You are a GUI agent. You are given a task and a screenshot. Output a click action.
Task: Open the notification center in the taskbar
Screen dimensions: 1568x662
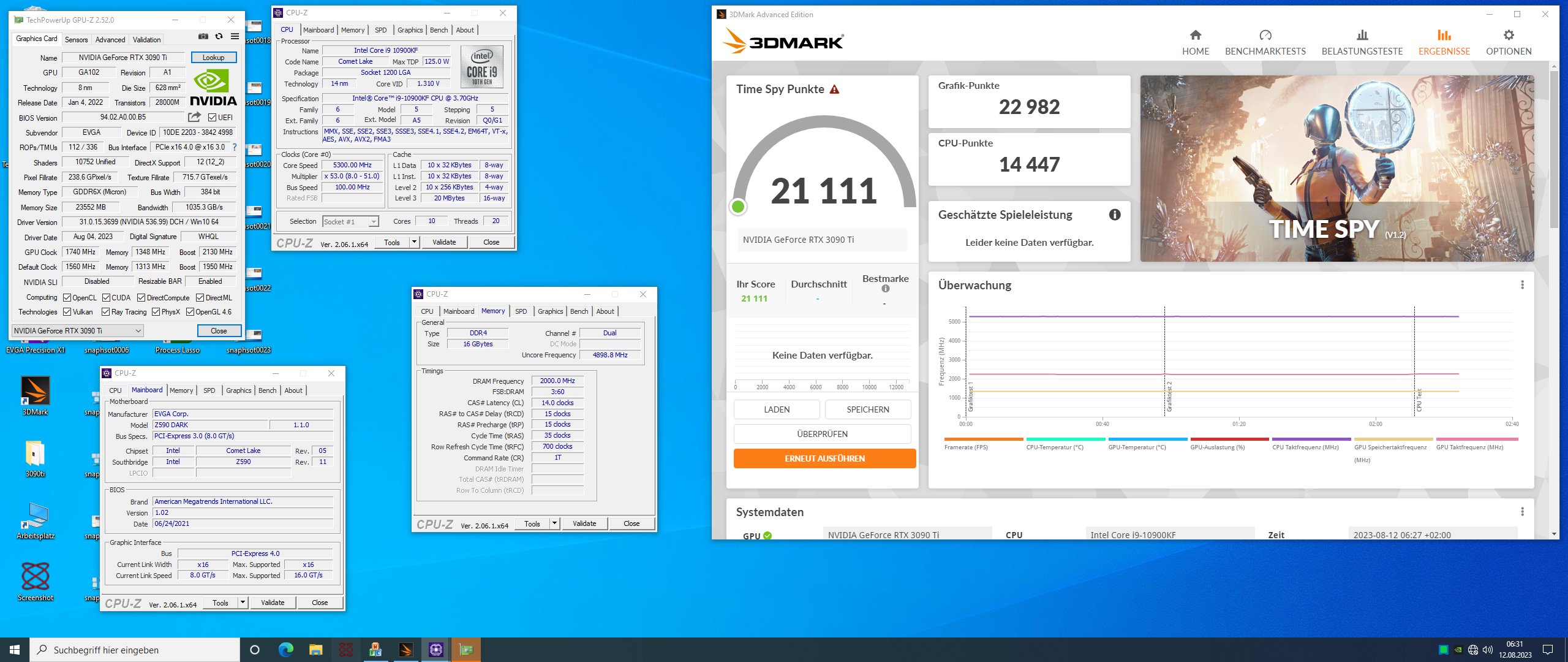pos(1548,650)
